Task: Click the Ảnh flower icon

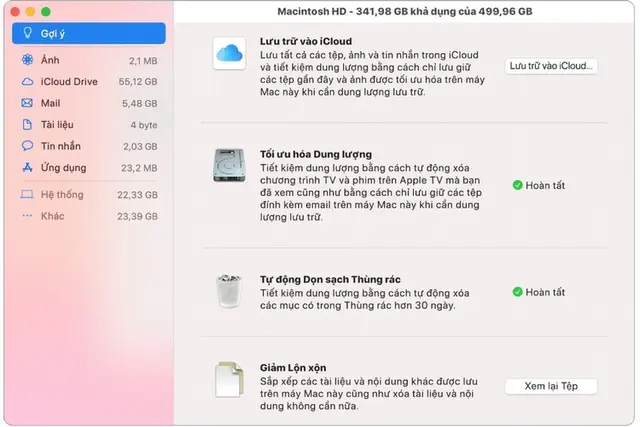Action: pyautogui.click(x=27, y=60)
